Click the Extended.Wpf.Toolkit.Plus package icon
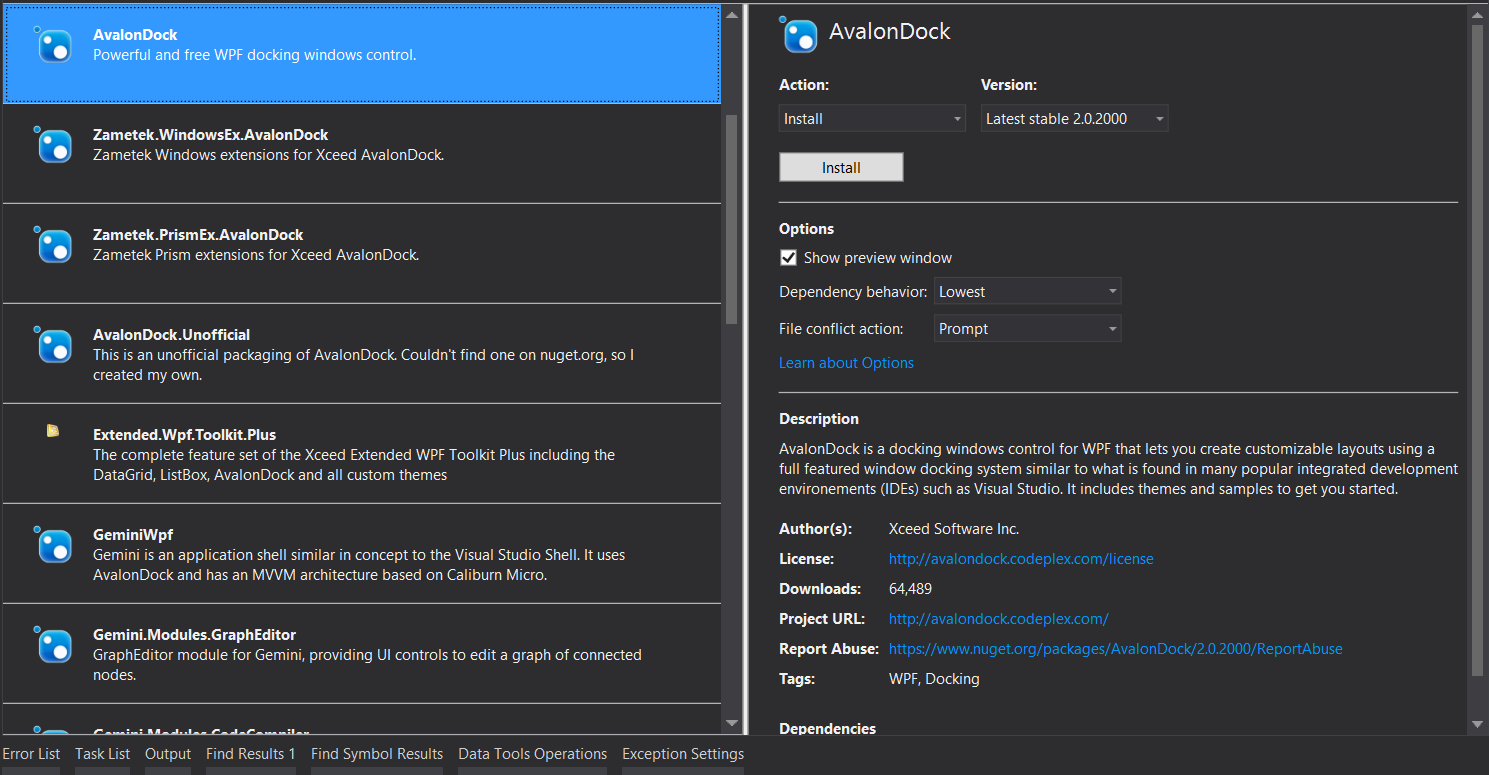 click(x=53, y=431)
